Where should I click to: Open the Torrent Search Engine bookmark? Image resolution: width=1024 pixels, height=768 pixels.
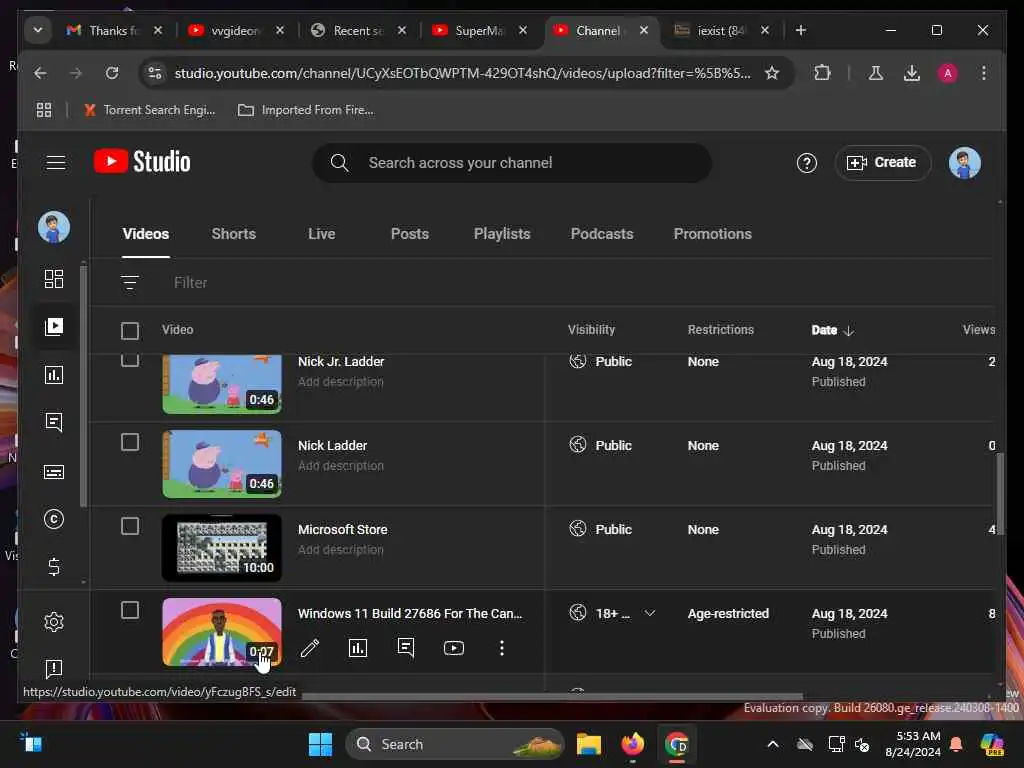[x=149, y=110]
